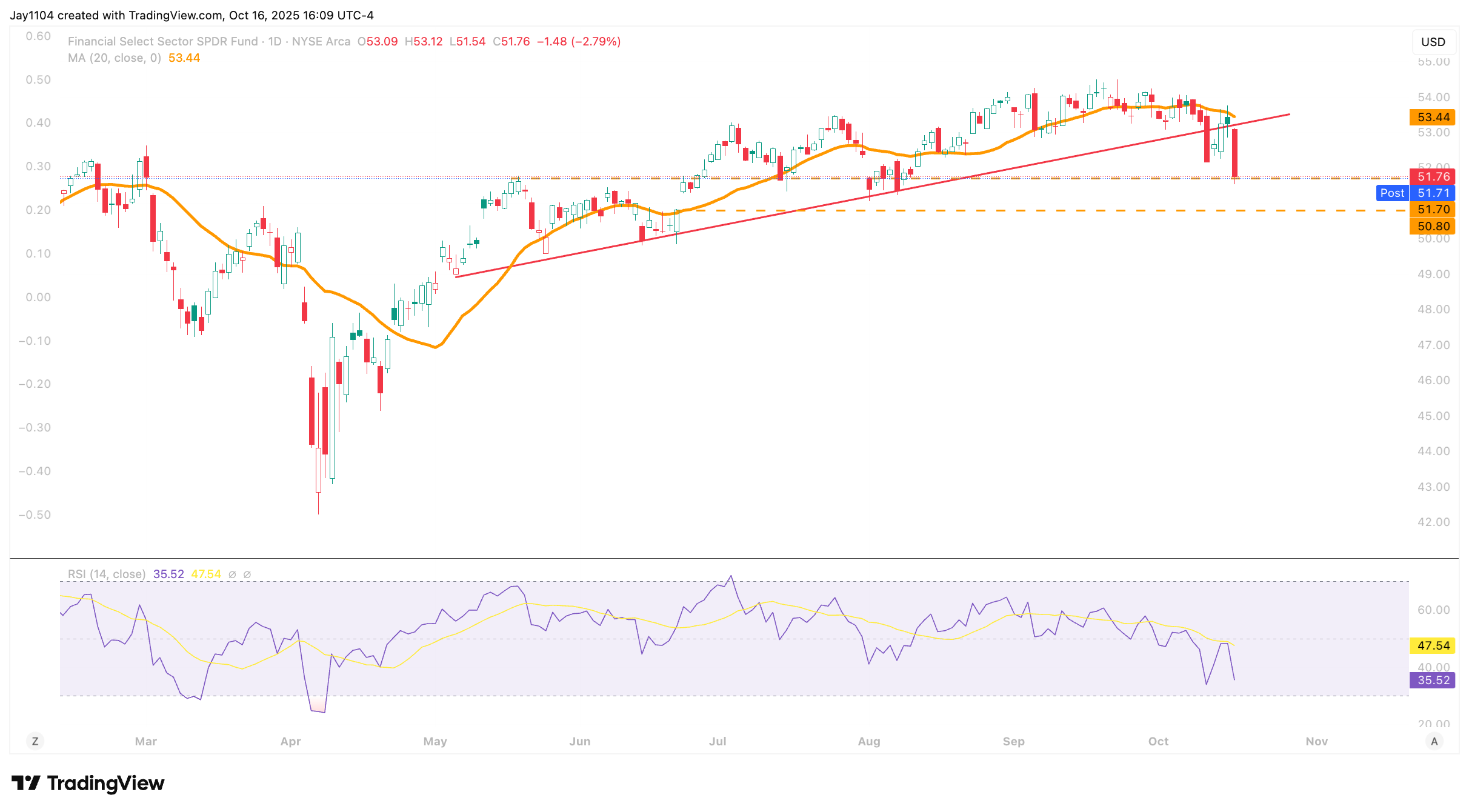1469x812 pixels.
Task: Click the orange 53.44 MA price label
Action: pyautogui.click(x=1433, y=117)
